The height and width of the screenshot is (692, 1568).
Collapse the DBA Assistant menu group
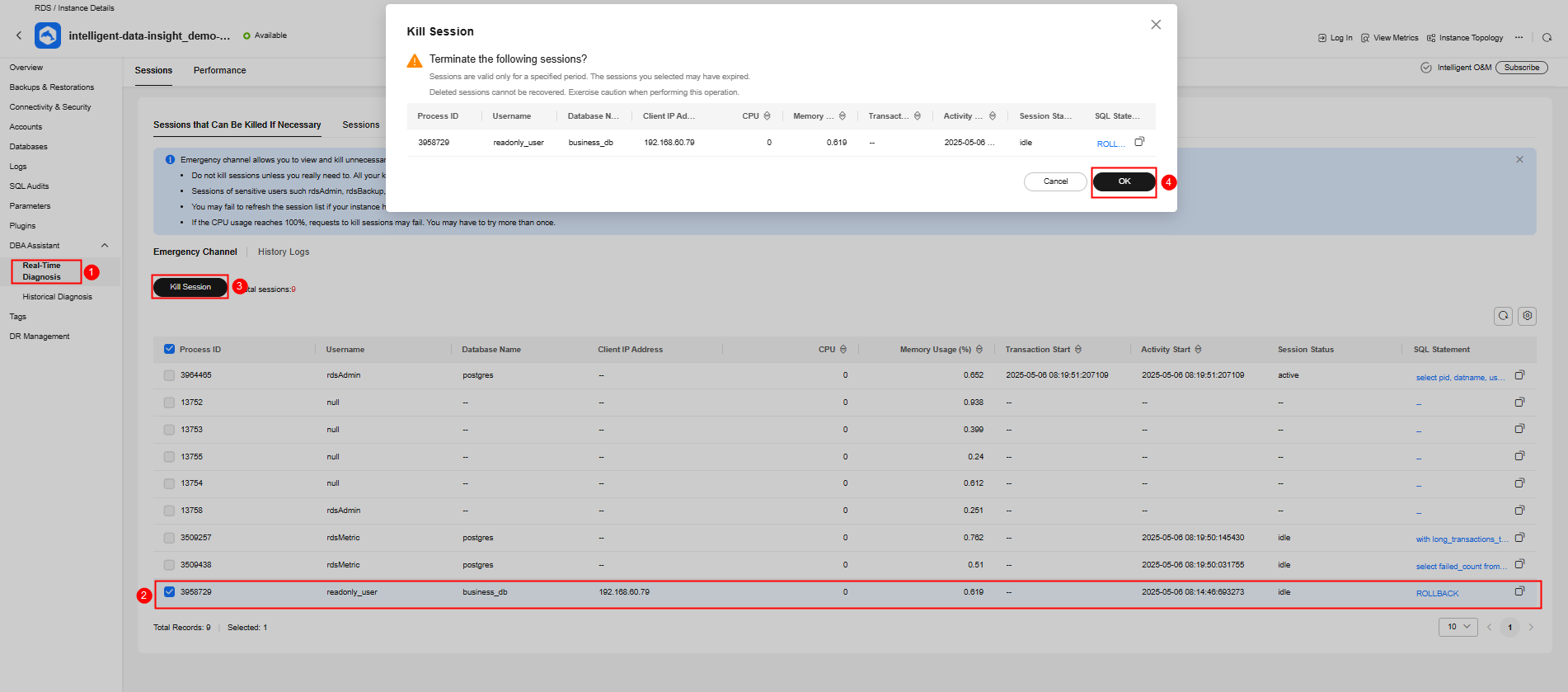coord(105,246)
